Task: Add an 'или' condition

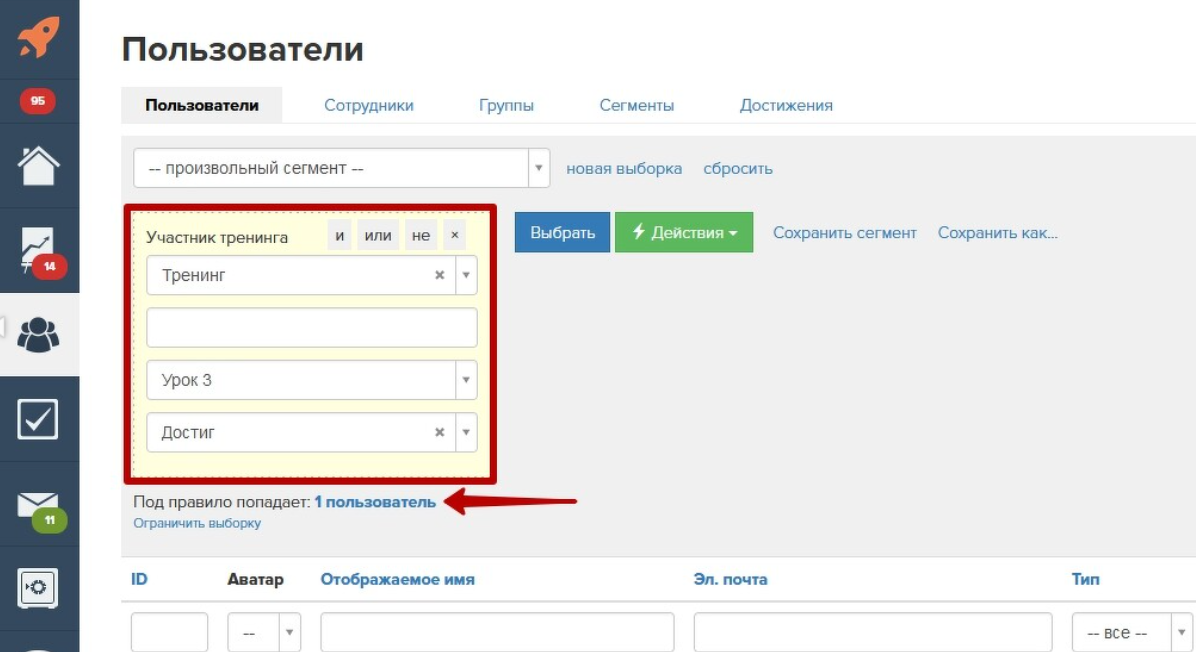Action: (378, 235)
